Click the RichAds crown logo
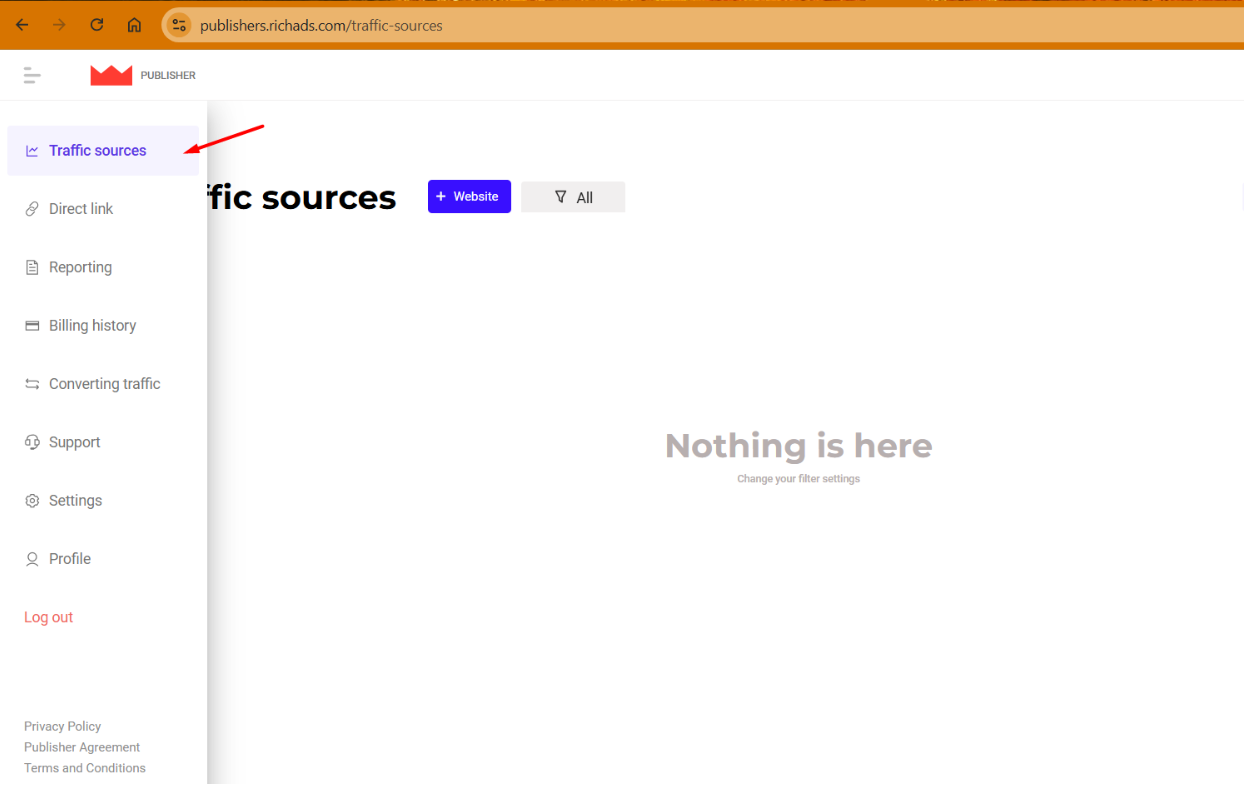The width and height of the screenshot is (1244, 786). (111, 75)
